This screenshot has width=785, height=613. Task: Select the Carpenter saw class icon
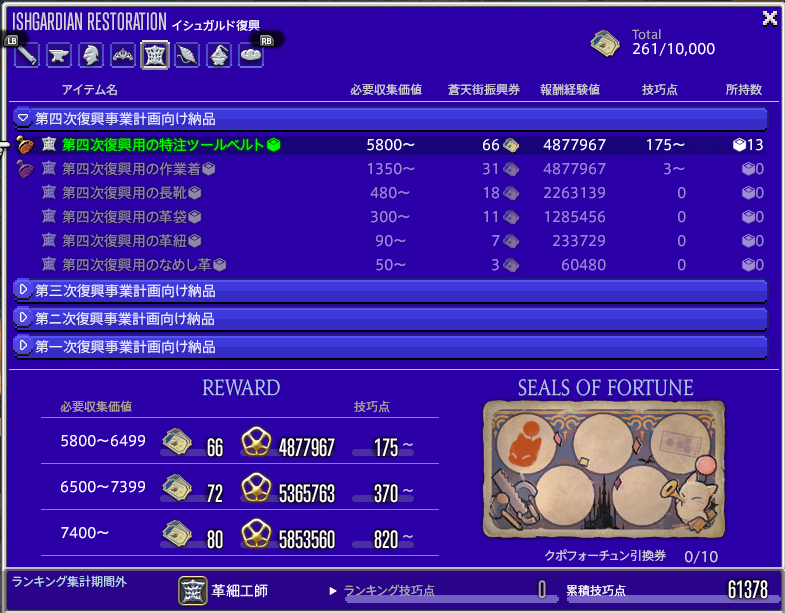pos(27,55)
